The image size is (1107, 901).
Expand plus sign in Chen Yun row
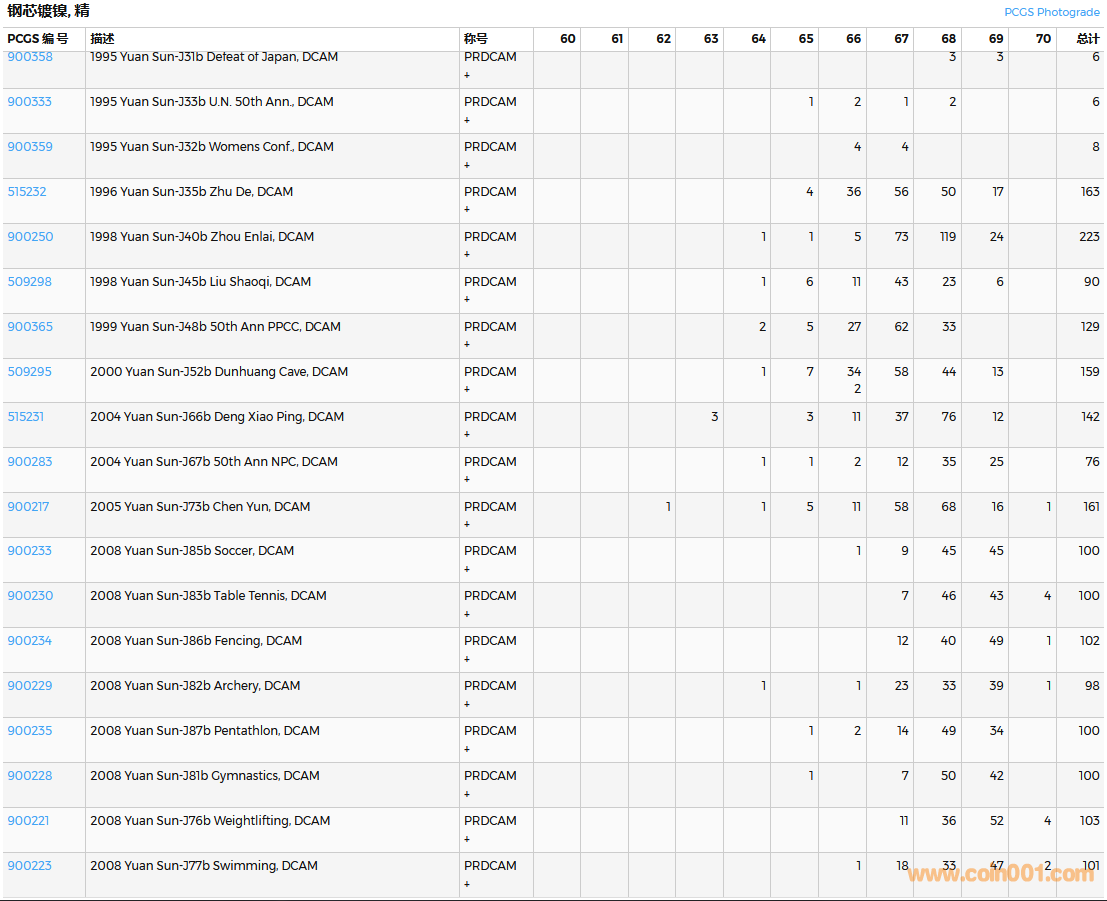[467, 525]
